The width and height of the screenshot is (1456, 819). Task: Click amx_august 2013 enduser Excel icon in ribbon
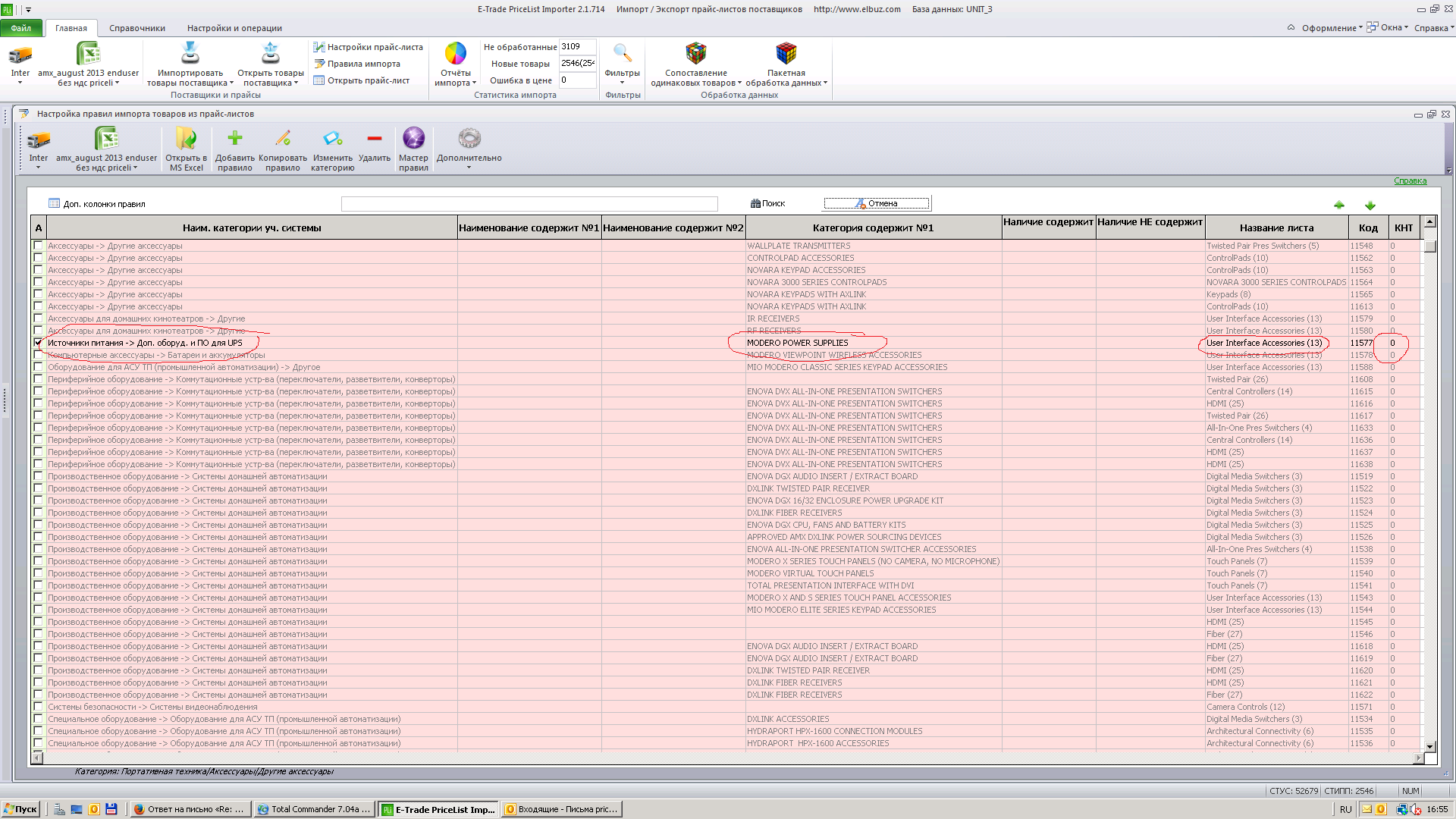tap(89, 54)
